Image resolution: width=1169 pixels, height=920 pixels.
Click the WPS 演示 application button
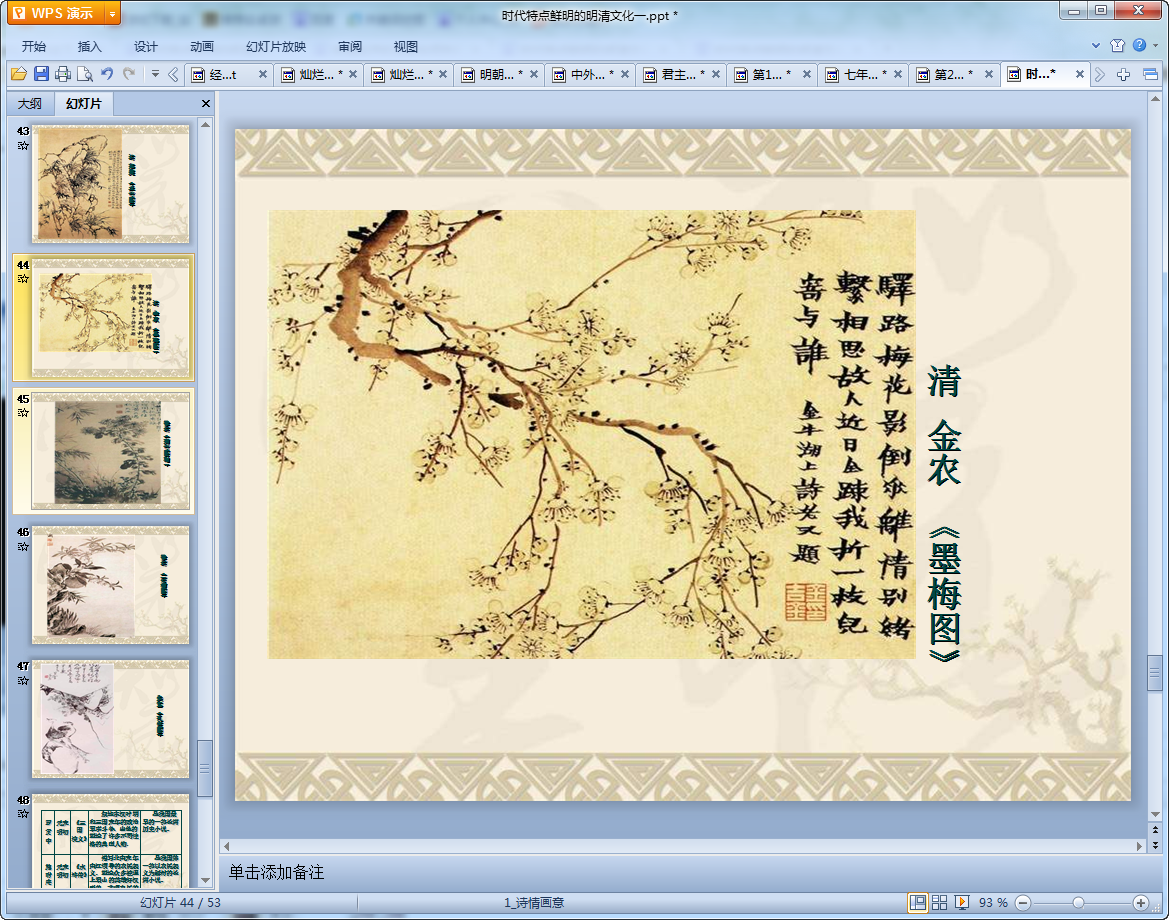click(57, 13)
